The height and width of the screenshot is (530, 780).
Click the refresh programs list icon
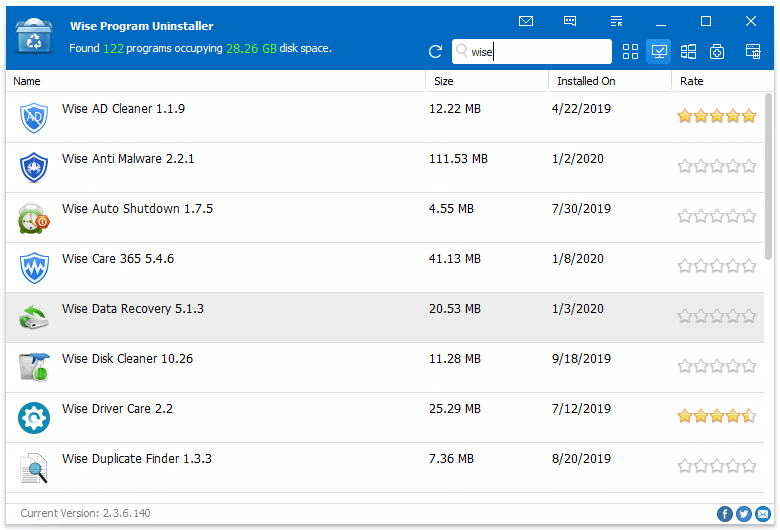click(435, 51)
